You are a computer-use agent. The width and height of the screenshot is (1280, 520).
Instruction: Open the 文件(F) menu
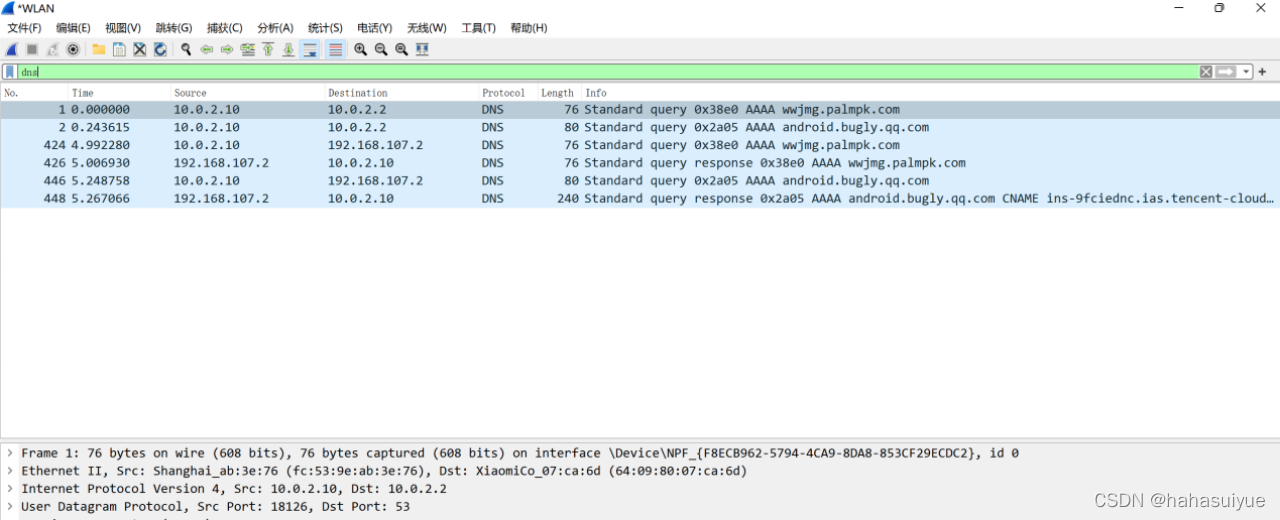click(x=24, y=28)
